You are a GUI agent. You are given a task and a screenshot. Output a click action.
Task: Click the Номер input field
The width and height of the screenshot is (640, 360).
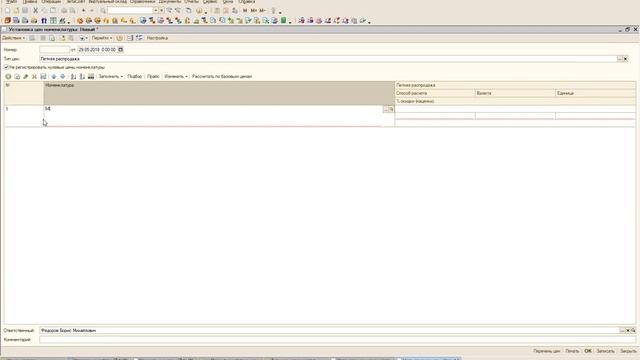[x=55, y=49]
